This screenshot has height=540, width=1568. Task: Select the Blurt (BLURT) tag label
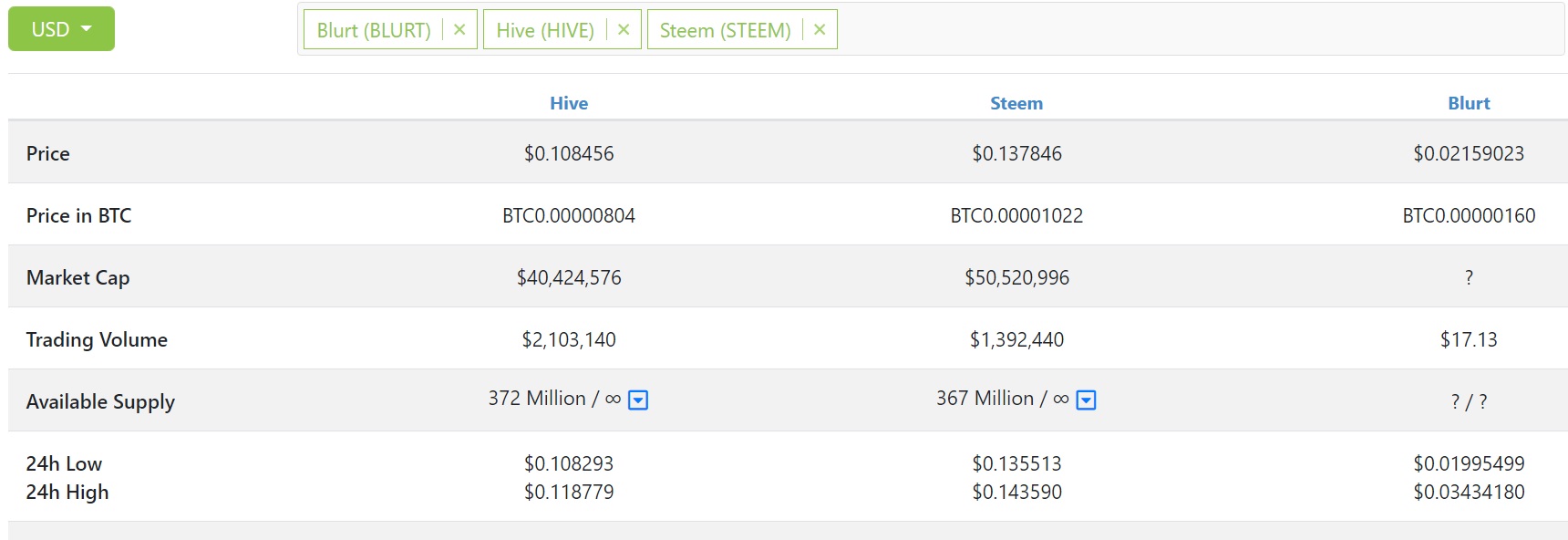[x=374, y=30]
